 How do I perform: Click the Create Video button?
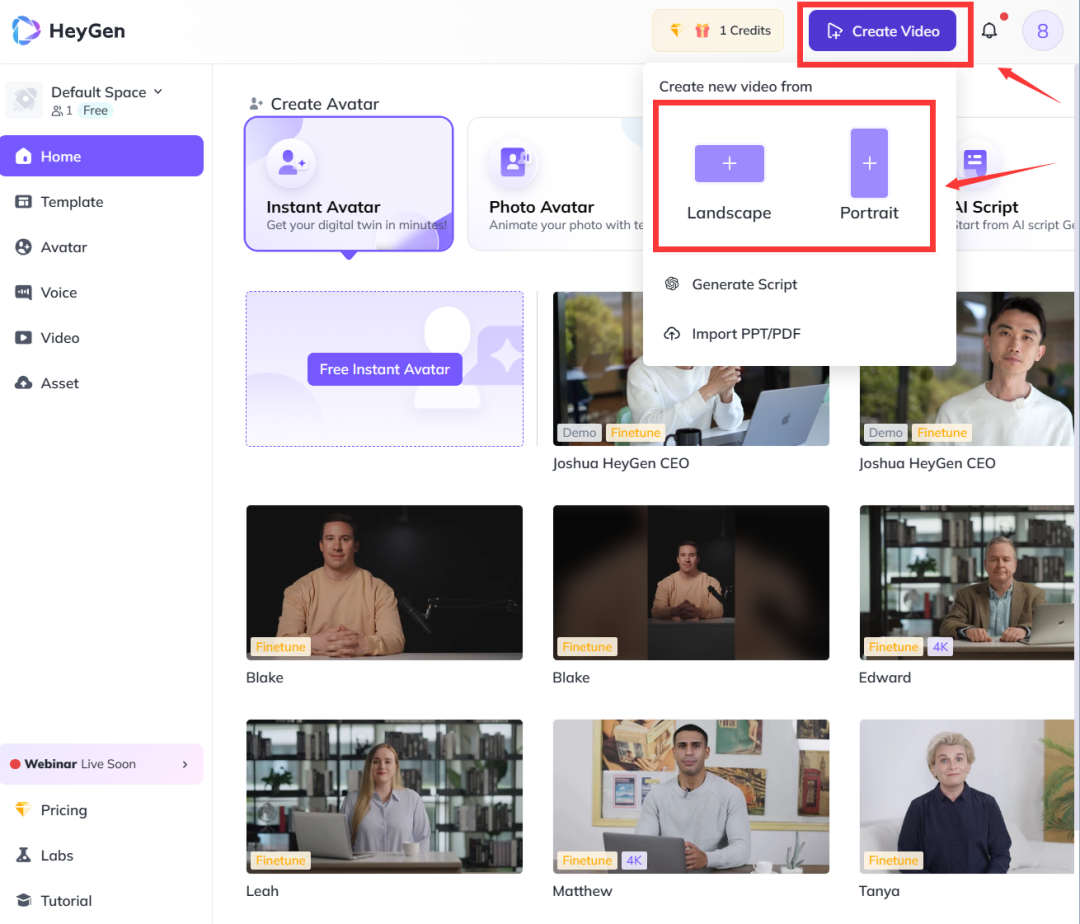click(882, 31)
